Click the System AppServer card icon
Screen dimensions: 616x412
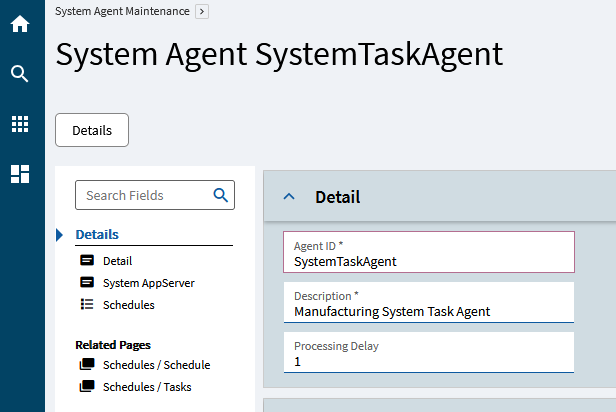pyautogui.click(x=87, y=282)
